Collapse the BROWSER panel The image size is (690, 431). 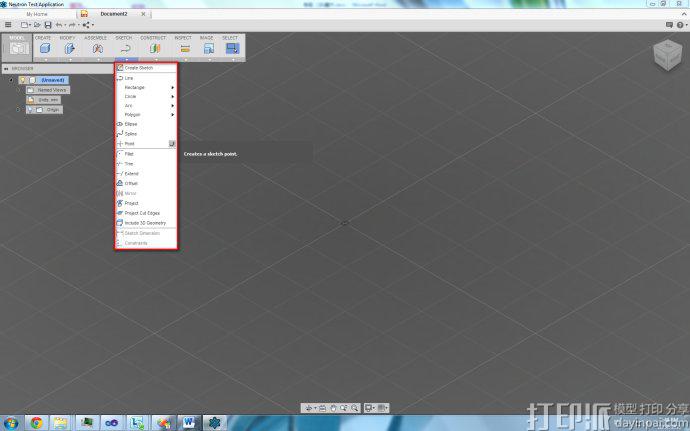point(6,69)
